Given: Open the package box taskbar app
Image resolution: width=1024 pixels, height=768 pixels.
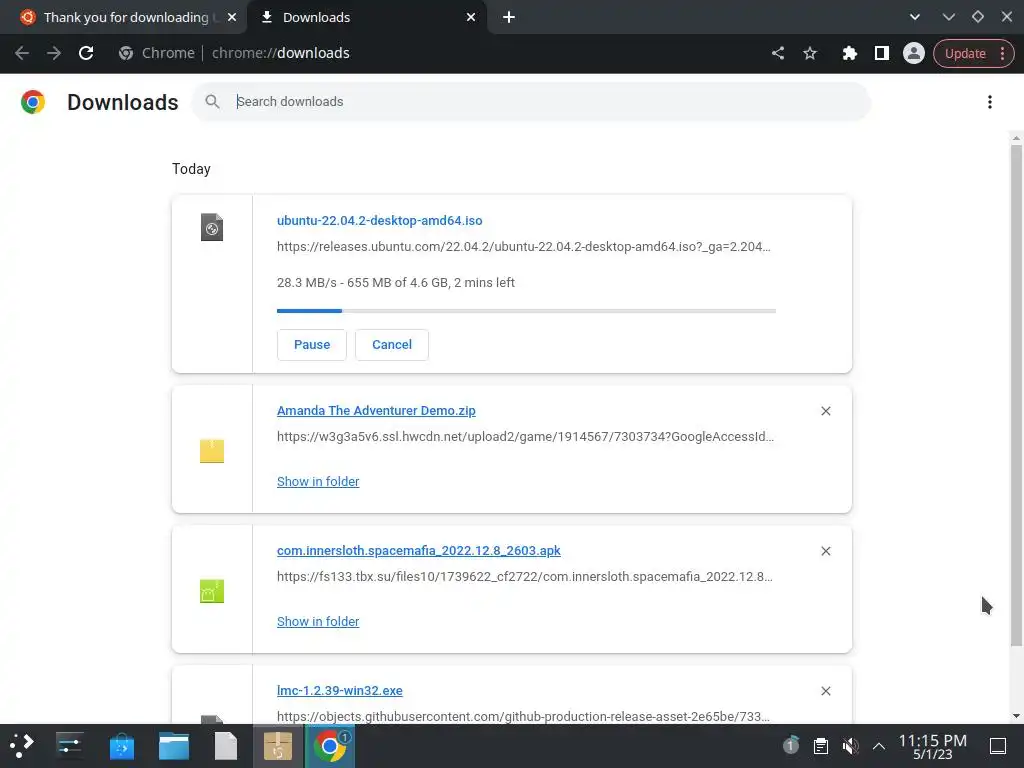Looking at the screenshot, I should [278, 746].
